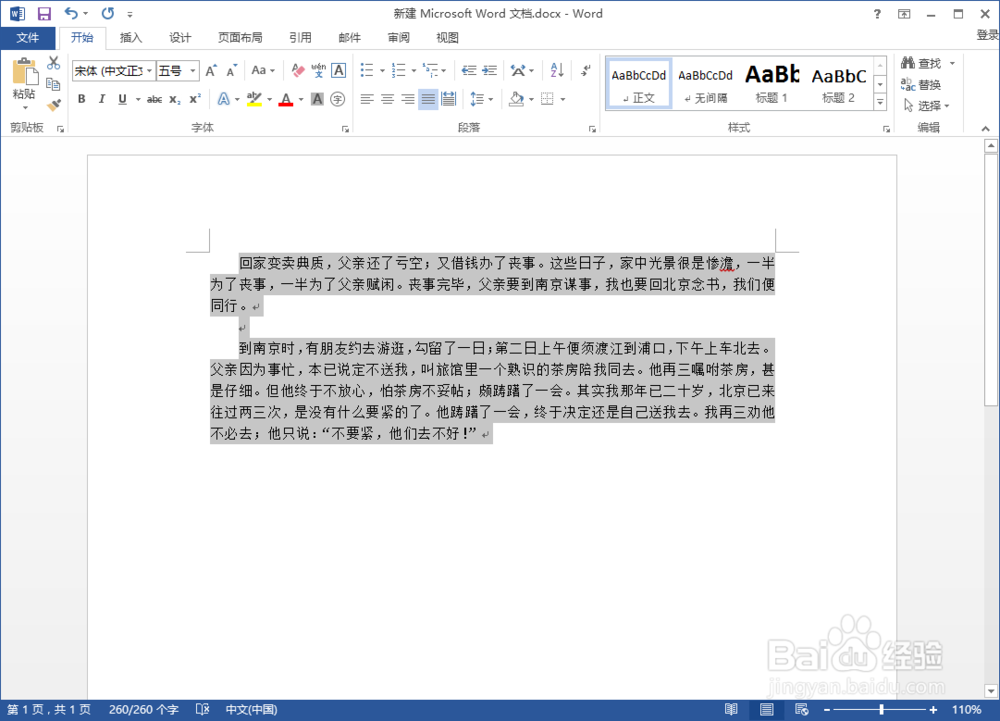Switch to the 引用 References tab
1000x721 pixels.
(x=300, y=38)
